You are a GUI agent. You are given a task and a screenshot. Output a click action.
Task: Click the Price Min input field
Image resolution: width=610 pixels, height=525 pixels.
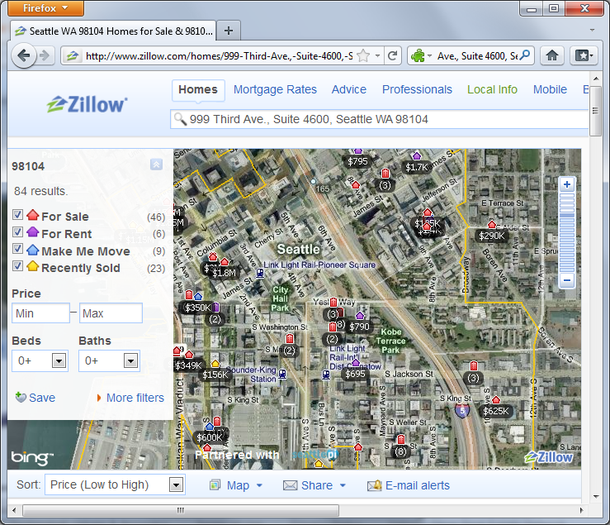[41, 313]
